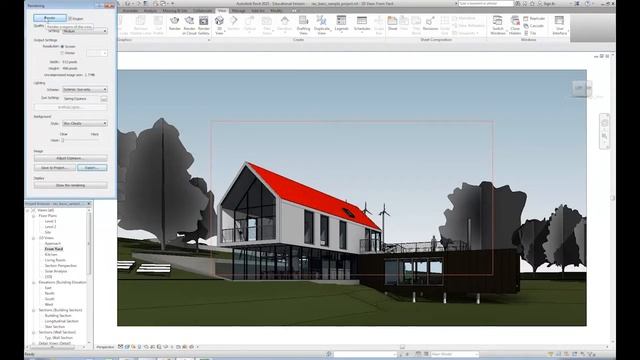The image size is (640, 360).
Task: Click the Schedules ribbon icon
Action: coord(362,24)
